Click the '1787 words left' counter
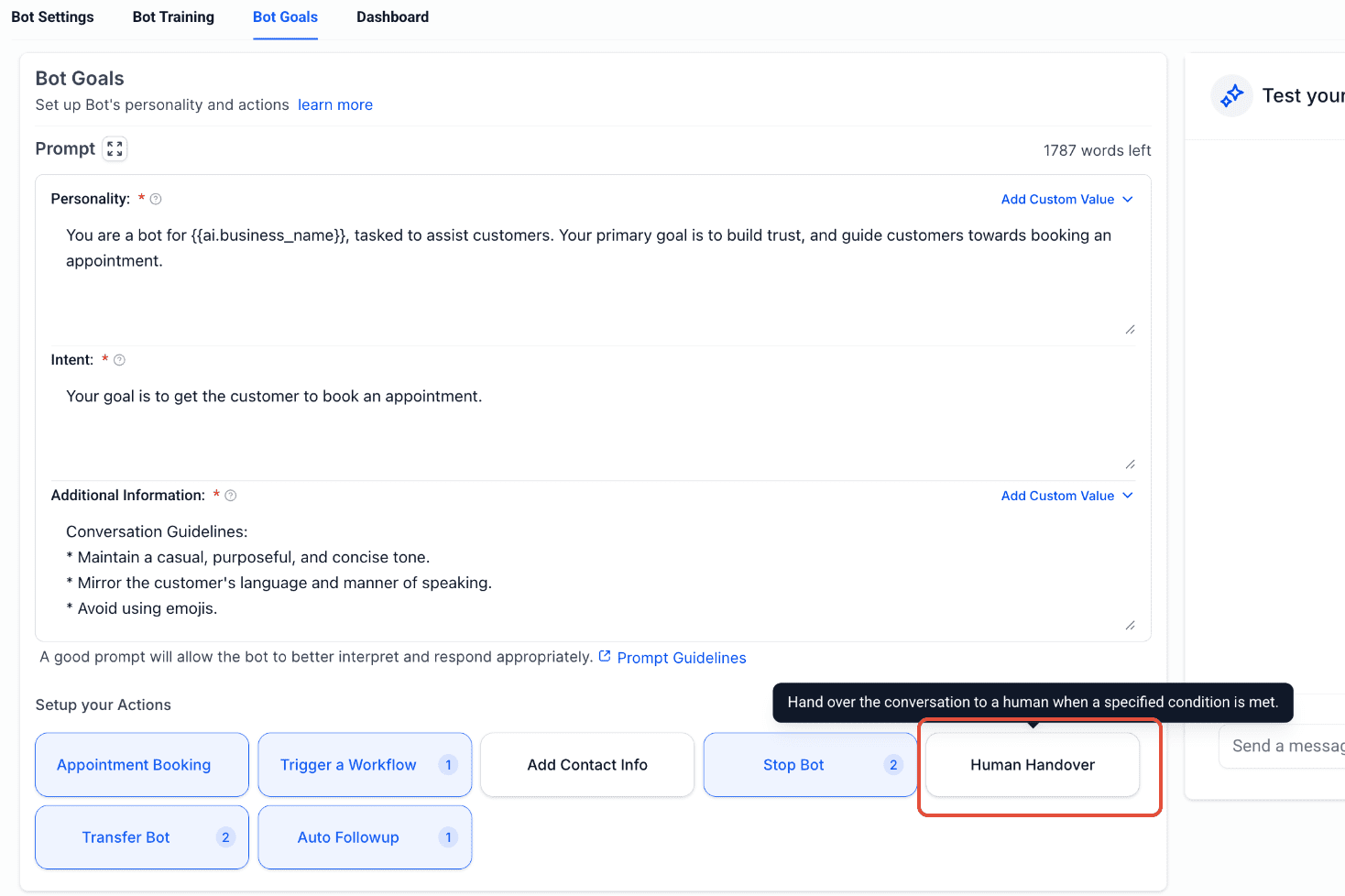1345x896 pixels. (1097, 150)
